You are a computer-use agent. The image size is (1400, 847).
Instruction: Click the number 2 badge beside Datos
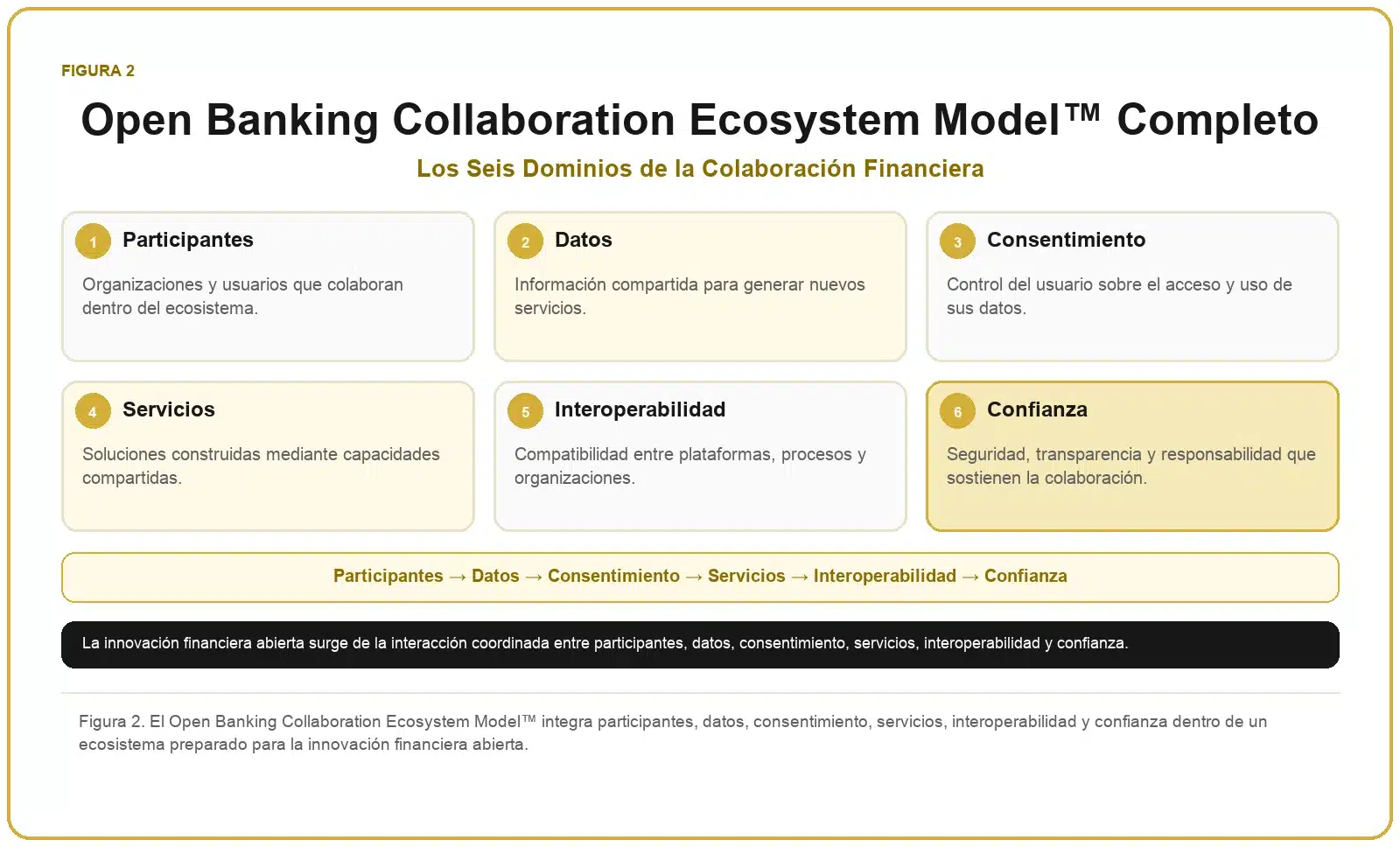[525, 241]
